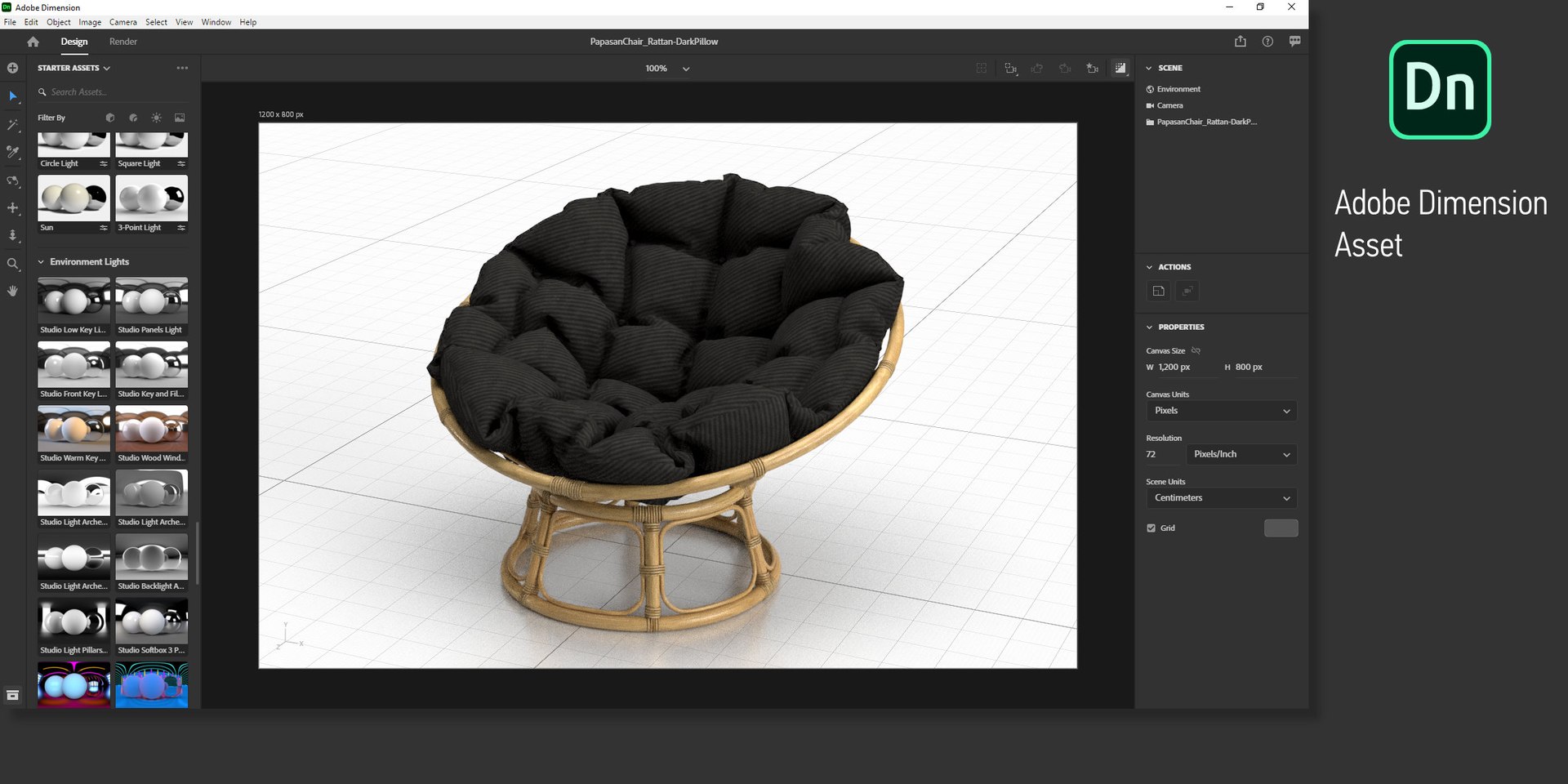Viewport: 1568px width, 784px height.
Task: Toggle the canvas size aspect lock
Action: [1196, 350]
